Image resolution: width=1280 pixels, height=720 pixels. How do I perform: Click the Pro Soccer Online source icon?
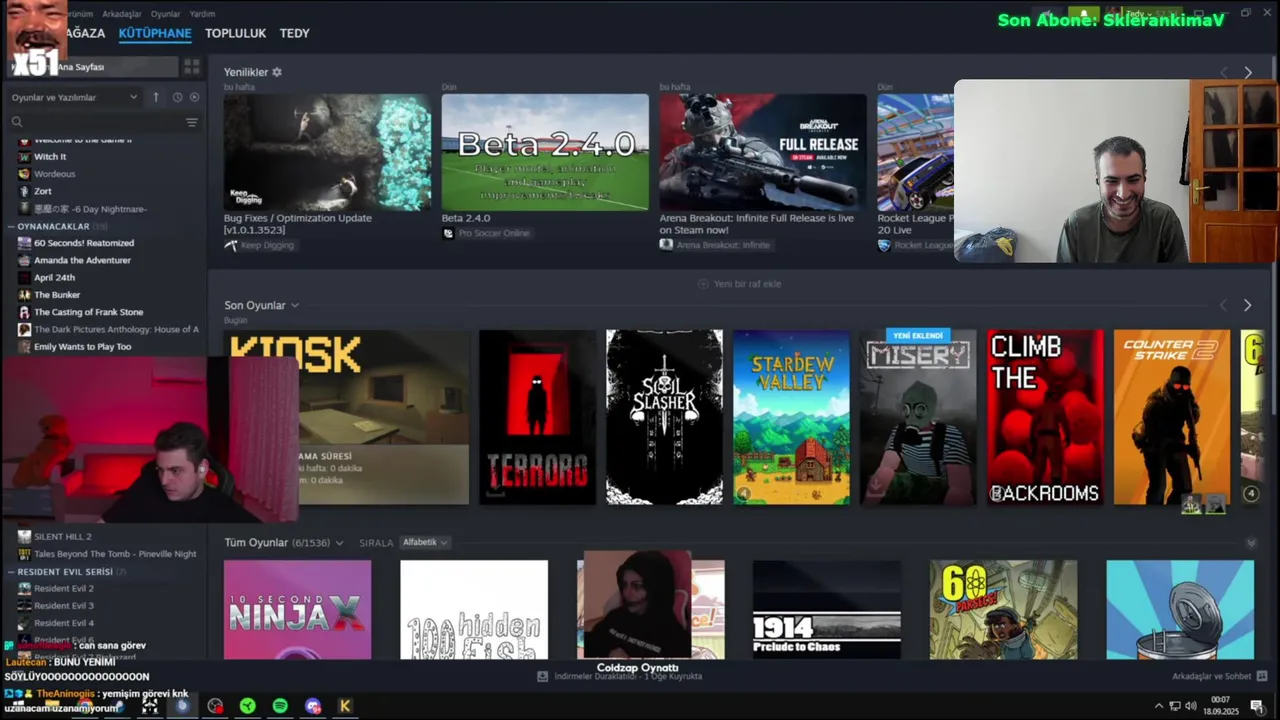[x=449, y=233]
